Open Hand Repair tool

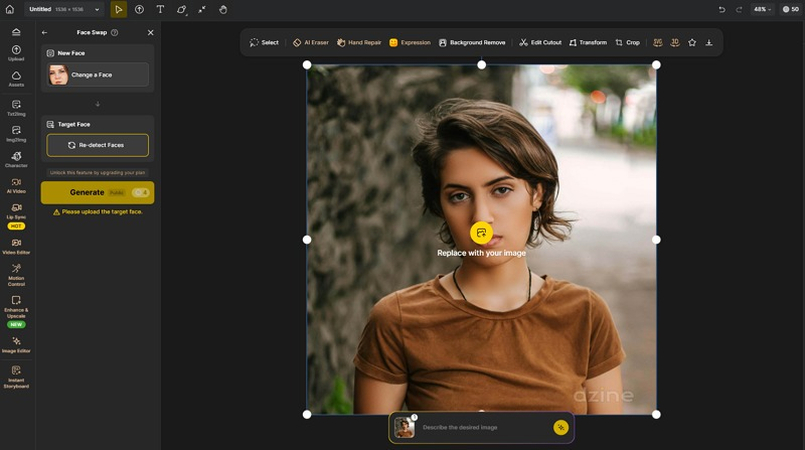[359, 43]
